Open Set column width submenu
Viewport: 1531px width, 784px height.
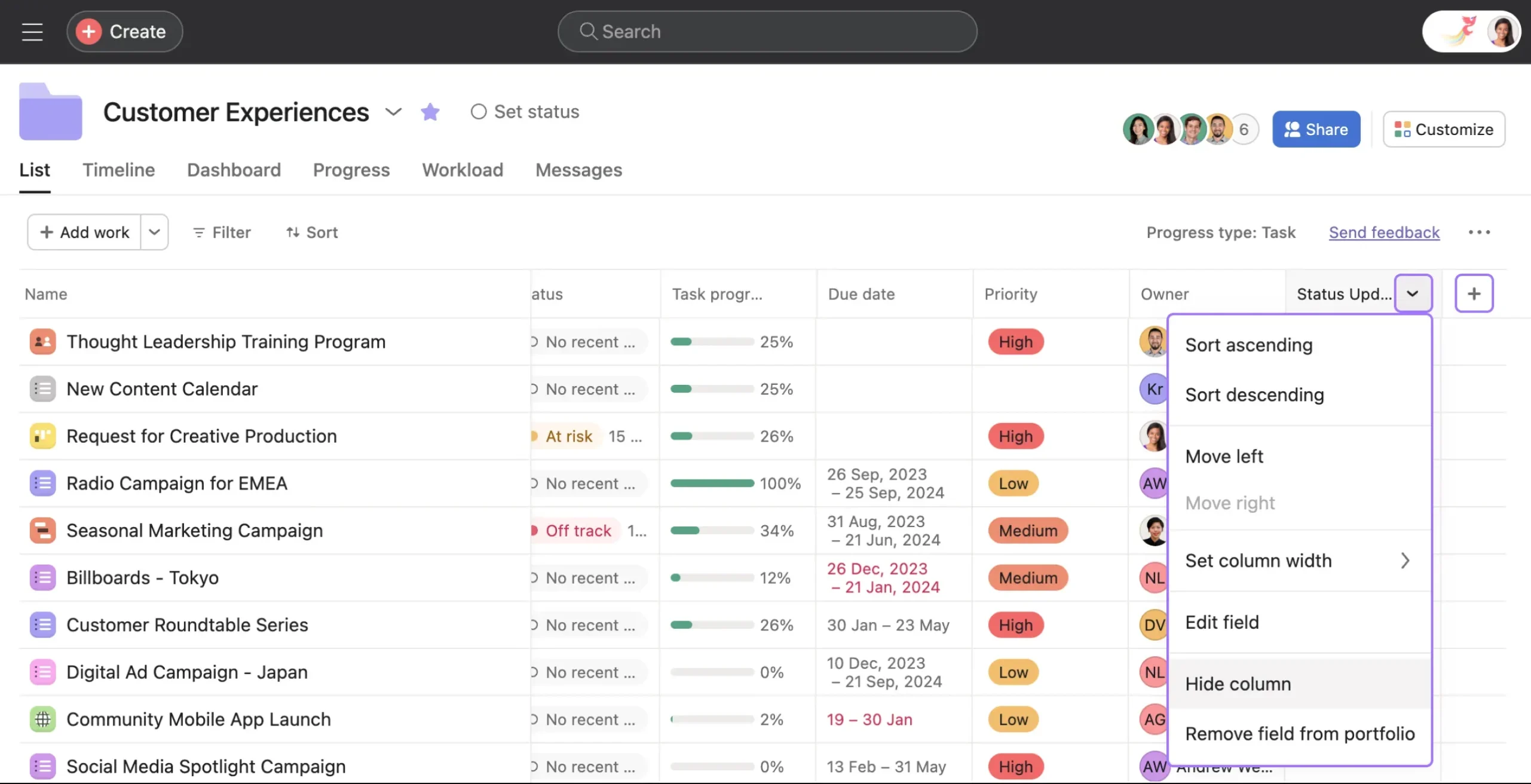point(1299,561)
